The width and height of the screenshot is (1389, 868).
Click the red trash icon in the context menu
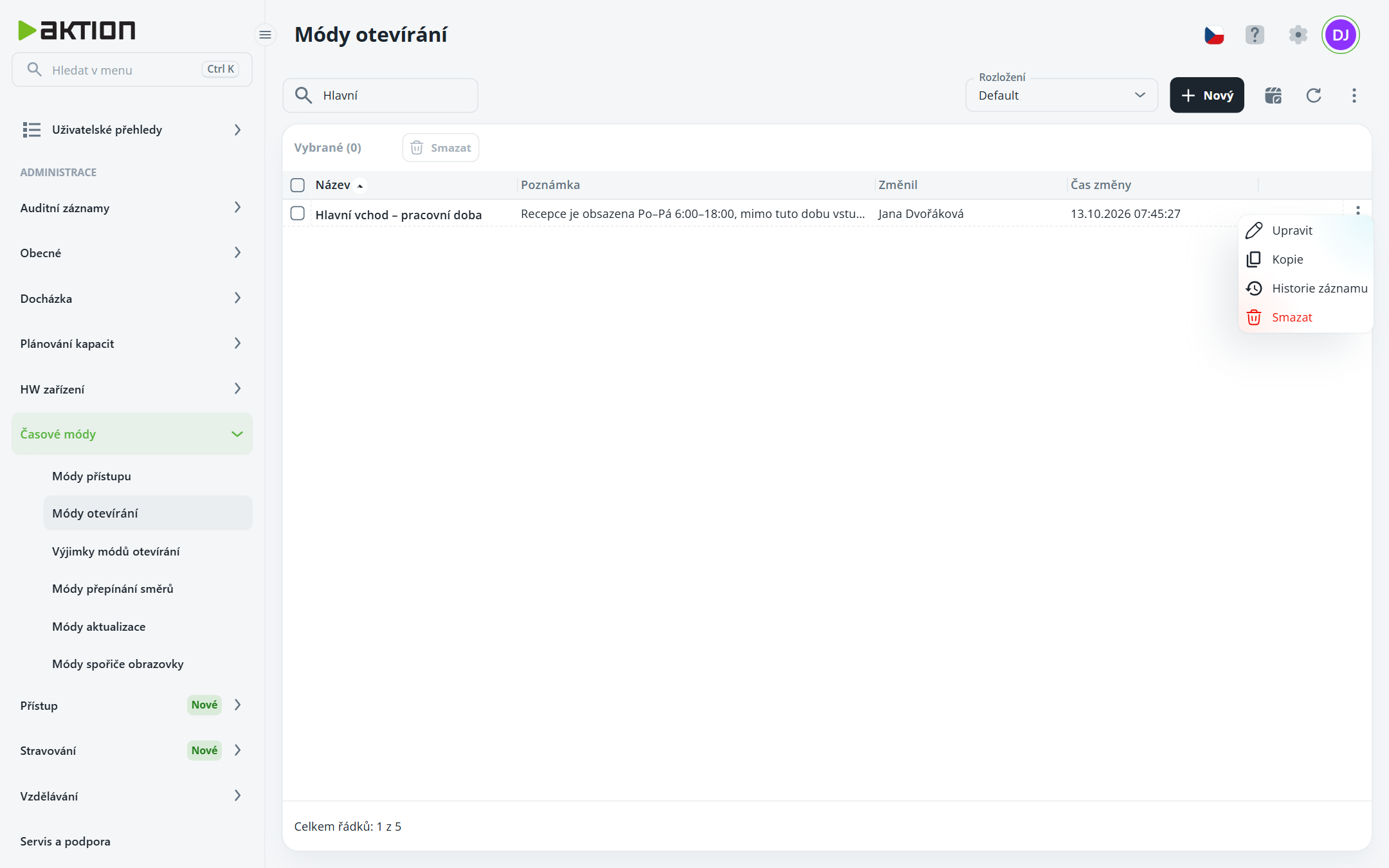(x=1254, y=317)
